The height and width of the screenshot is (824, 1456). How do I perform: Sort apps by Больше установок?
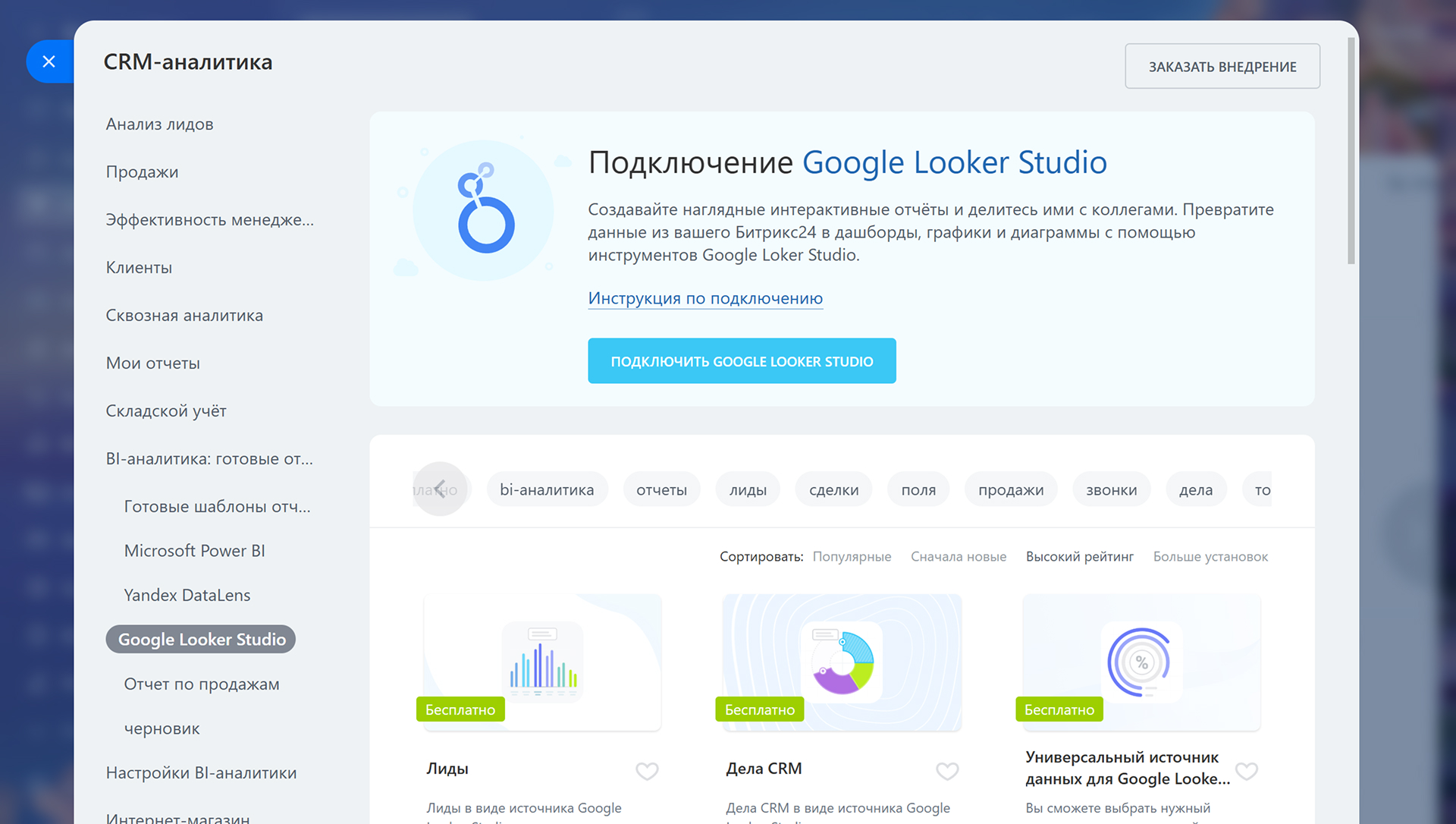click(x=1210, y=557)
